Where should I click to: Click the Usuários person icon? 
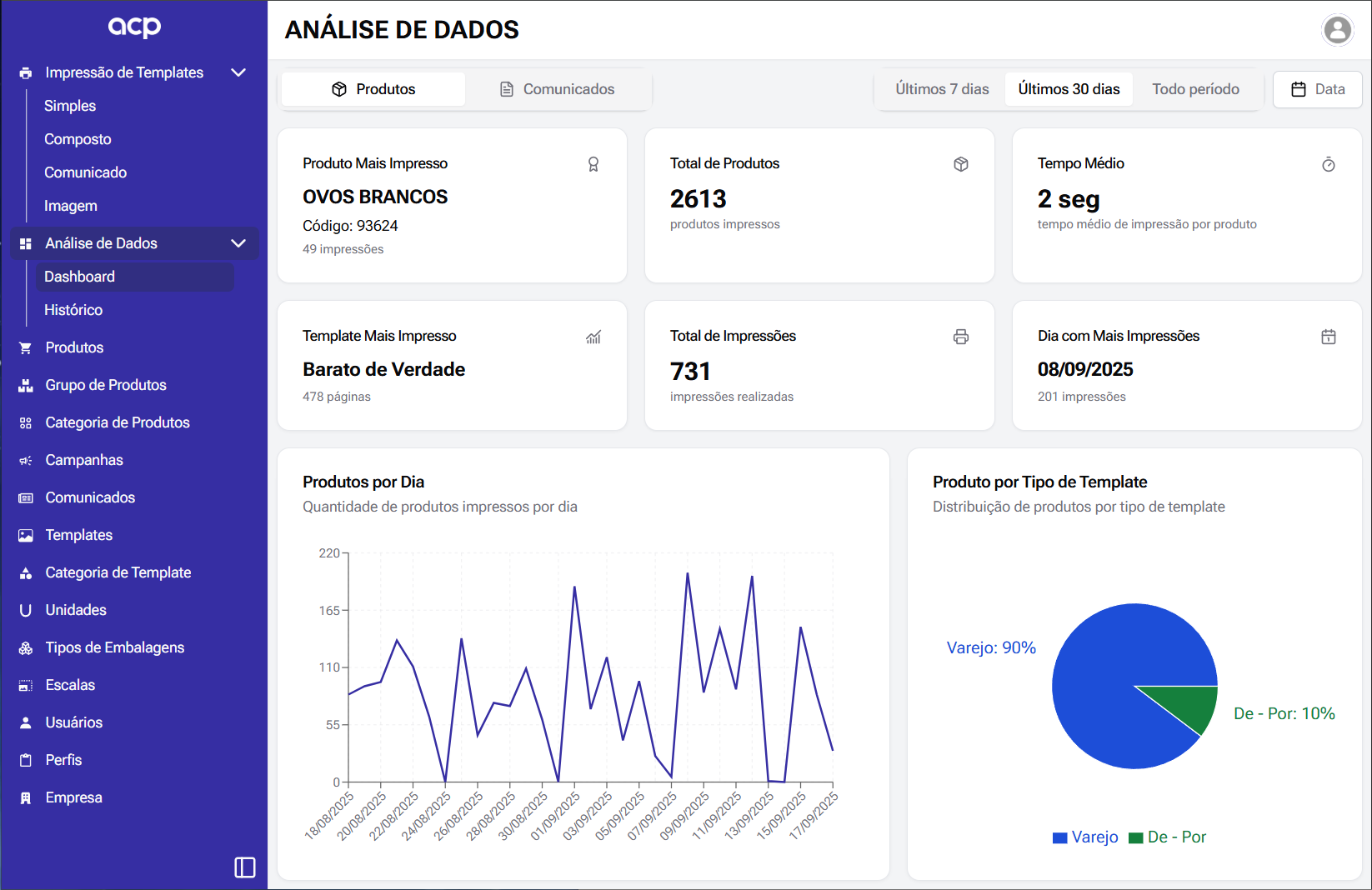[24, 722]
